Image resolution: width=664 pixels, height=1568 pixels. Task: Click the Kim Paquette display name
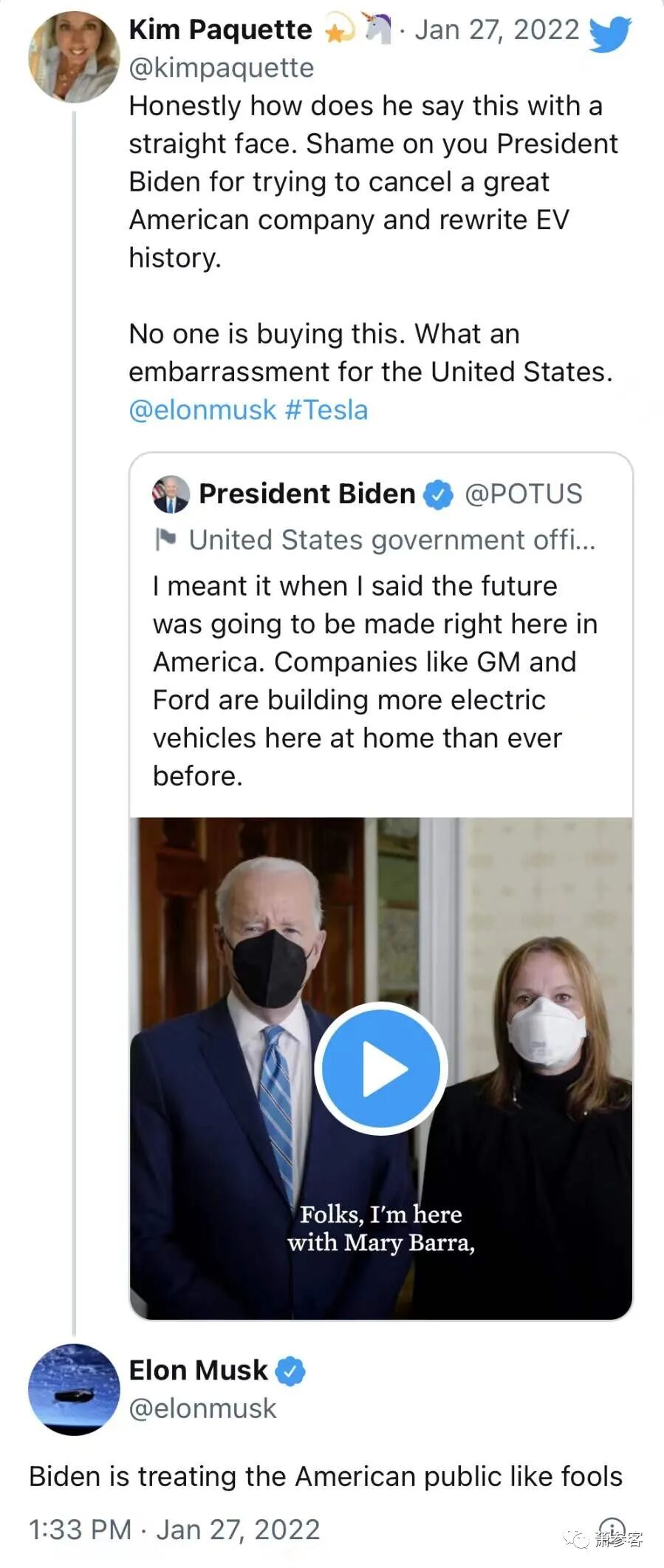pyautogui.click(x=220, y=30)
